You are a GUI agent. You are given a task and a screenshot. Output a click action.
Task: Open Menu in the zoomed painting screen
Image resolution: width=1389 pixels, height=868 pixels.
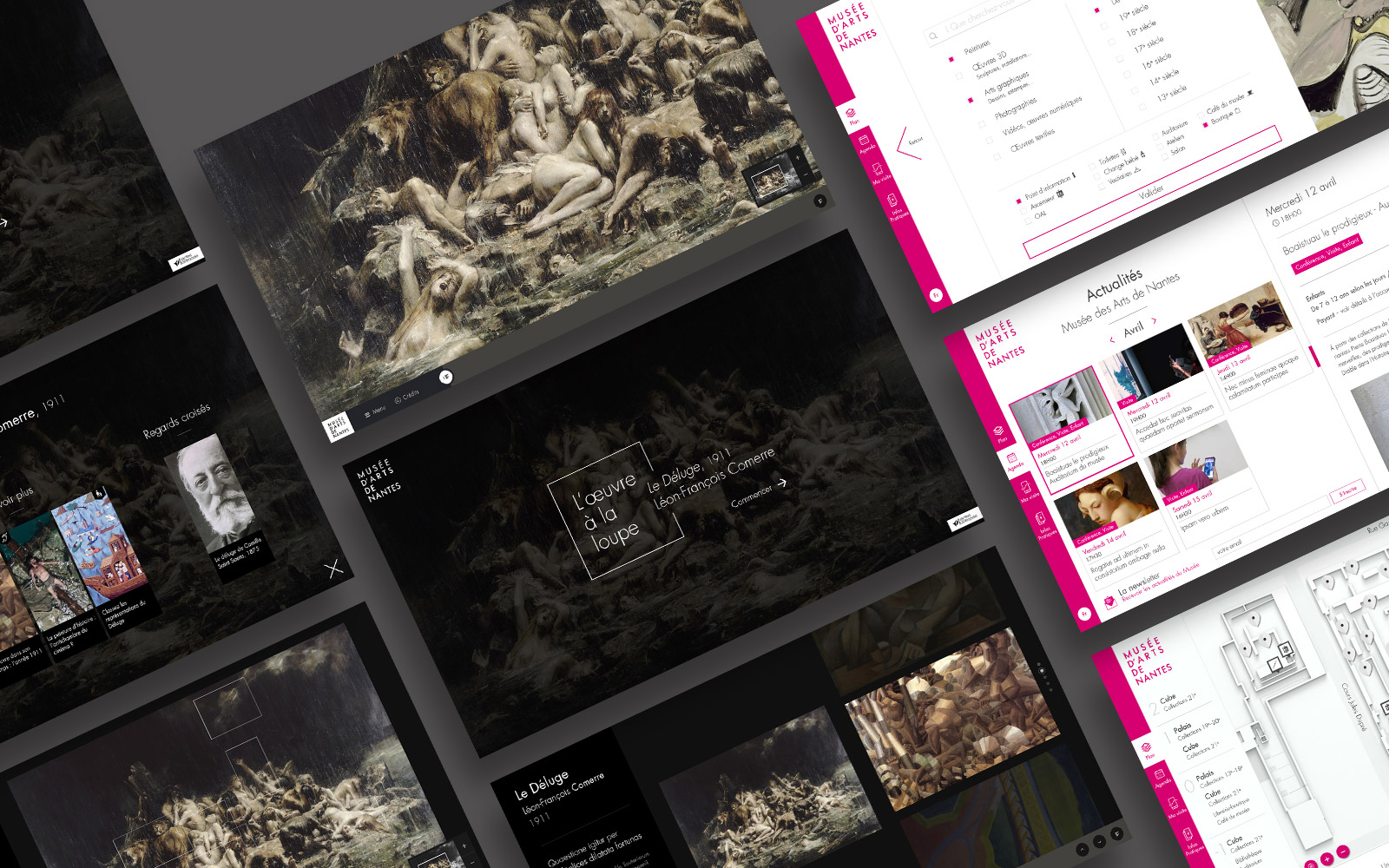tap(375, 411)
